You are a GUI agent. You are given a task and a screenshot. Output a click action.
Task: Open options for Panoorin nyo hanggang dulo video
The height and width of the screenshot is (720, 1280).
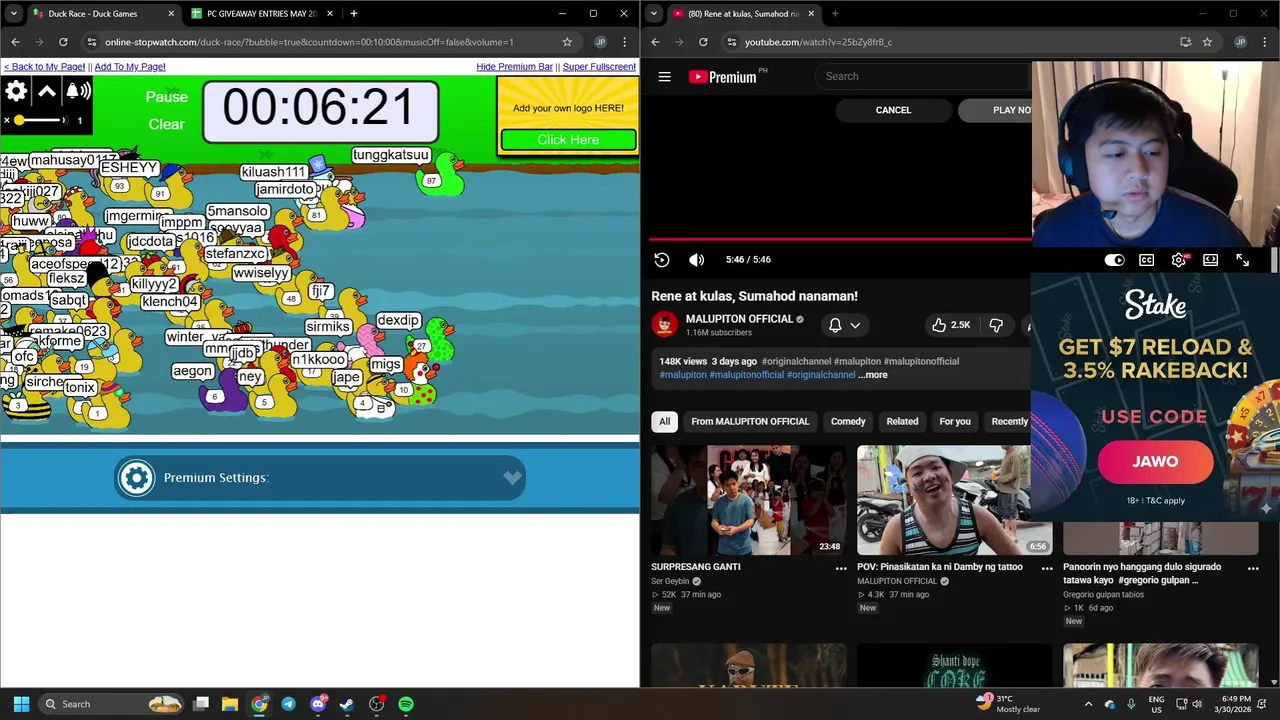1253,568
